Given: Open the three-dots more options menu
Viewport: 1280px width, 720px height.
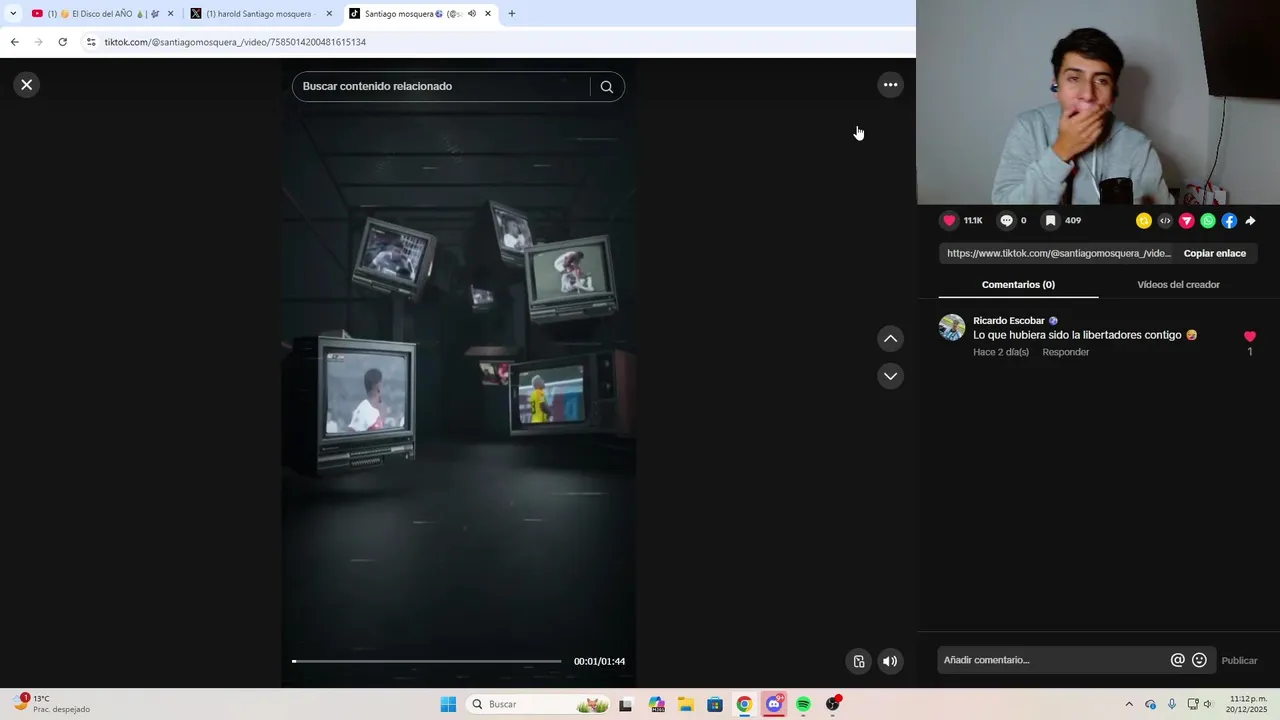Looking at the screenshot, I should pos(890,85).
